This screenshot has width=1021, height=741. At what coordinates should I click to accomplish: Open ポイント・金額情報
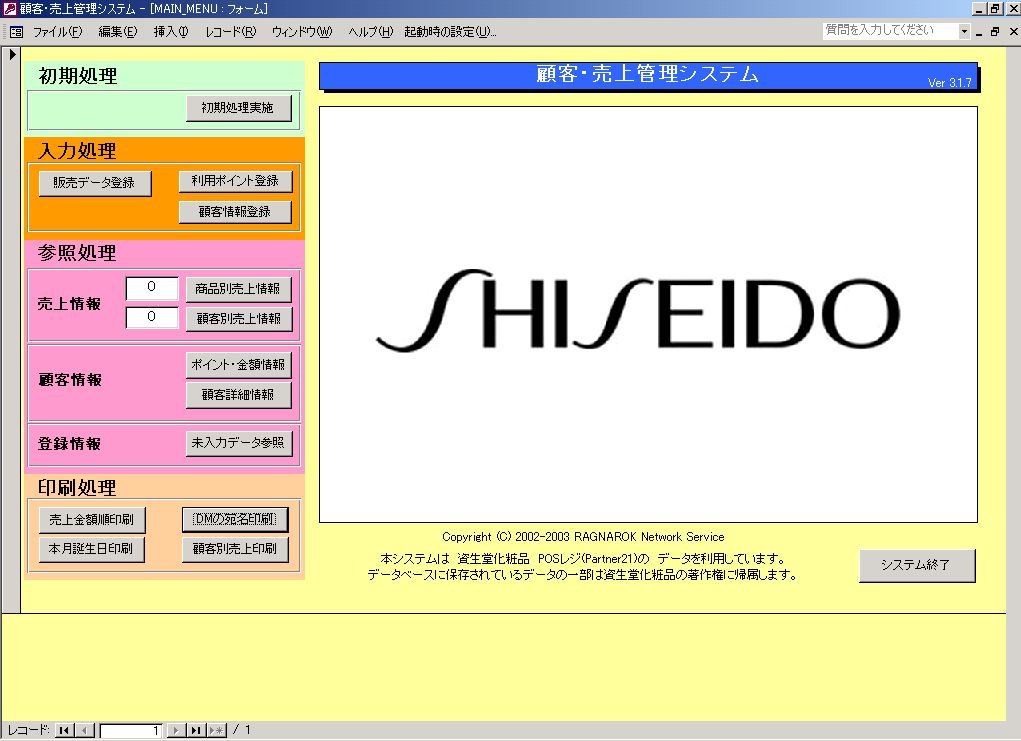[238, 365]
